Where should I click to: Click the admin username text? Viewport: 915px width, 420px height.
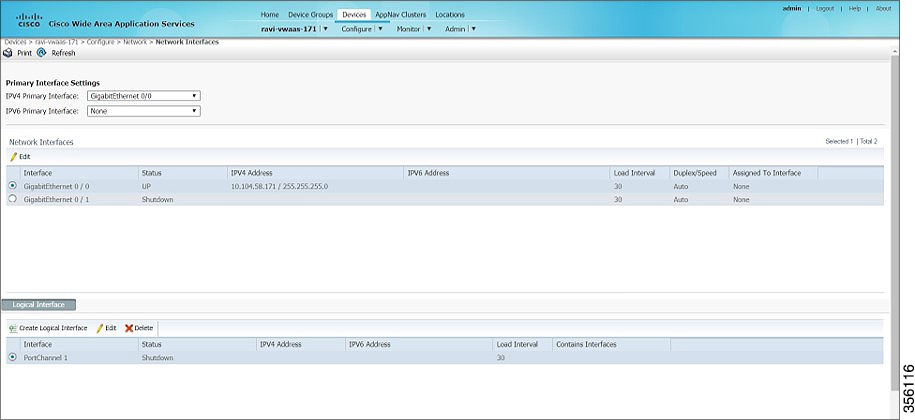tap(792, 9)
